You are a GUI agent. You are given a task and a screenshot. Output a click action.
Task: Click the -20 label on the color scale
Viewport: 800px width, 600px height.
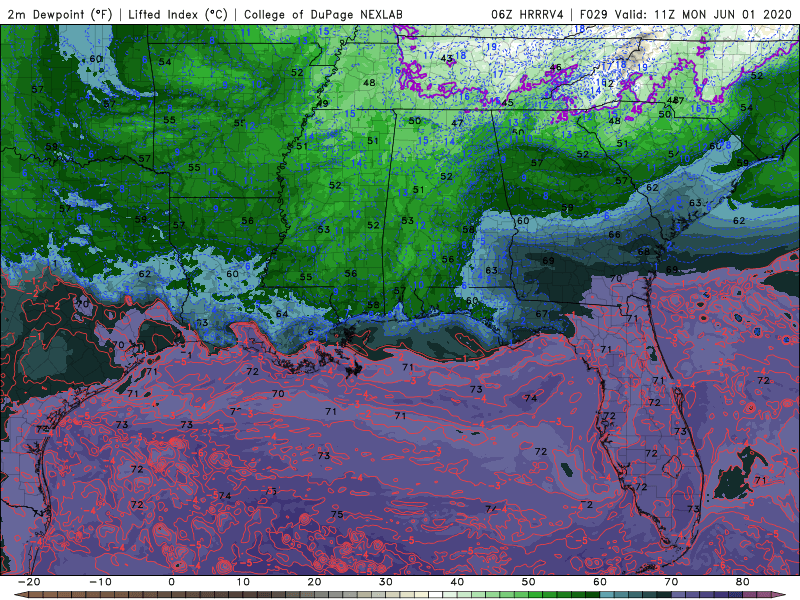click(x=29, y=582)
